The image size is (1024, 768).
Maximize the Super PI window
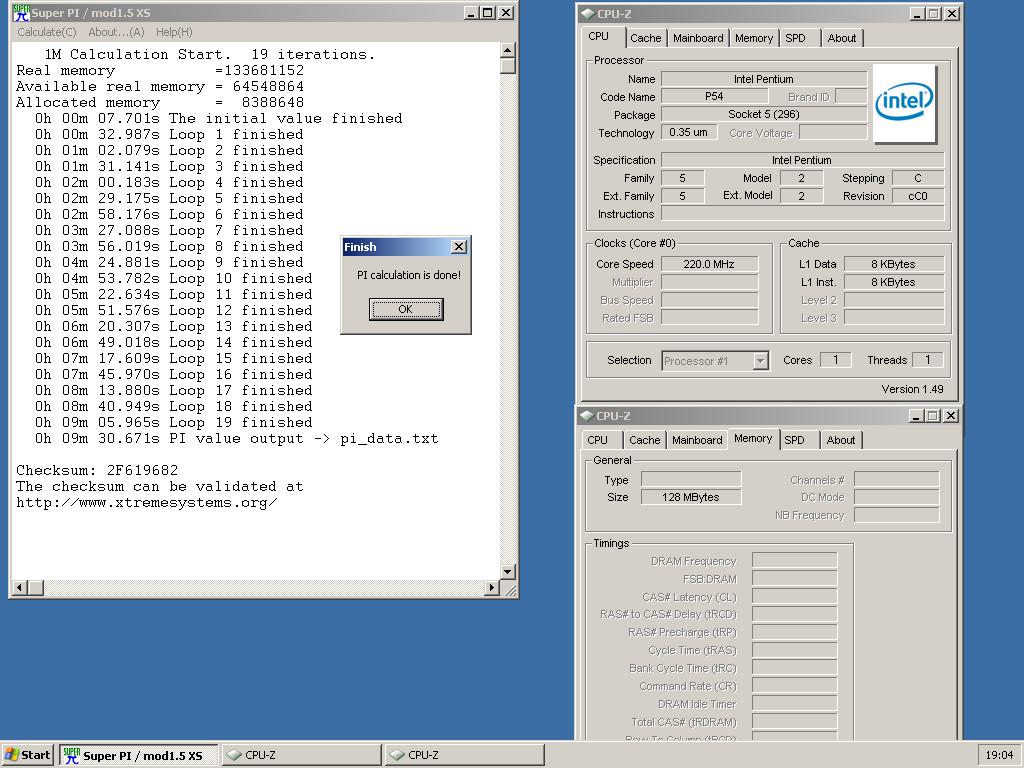click(x=488, y=13)
